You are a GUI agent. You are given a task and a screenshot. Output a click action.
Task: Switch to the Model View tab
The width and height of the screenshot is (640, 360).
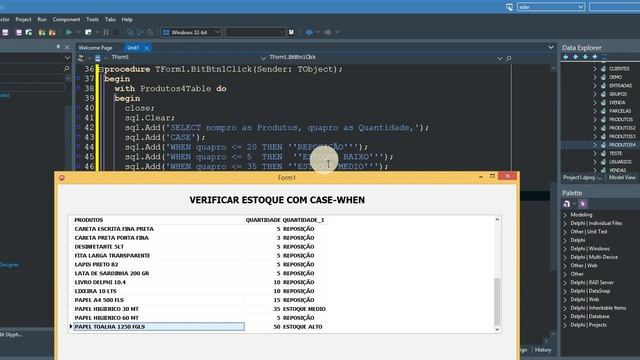coord(622,178)
